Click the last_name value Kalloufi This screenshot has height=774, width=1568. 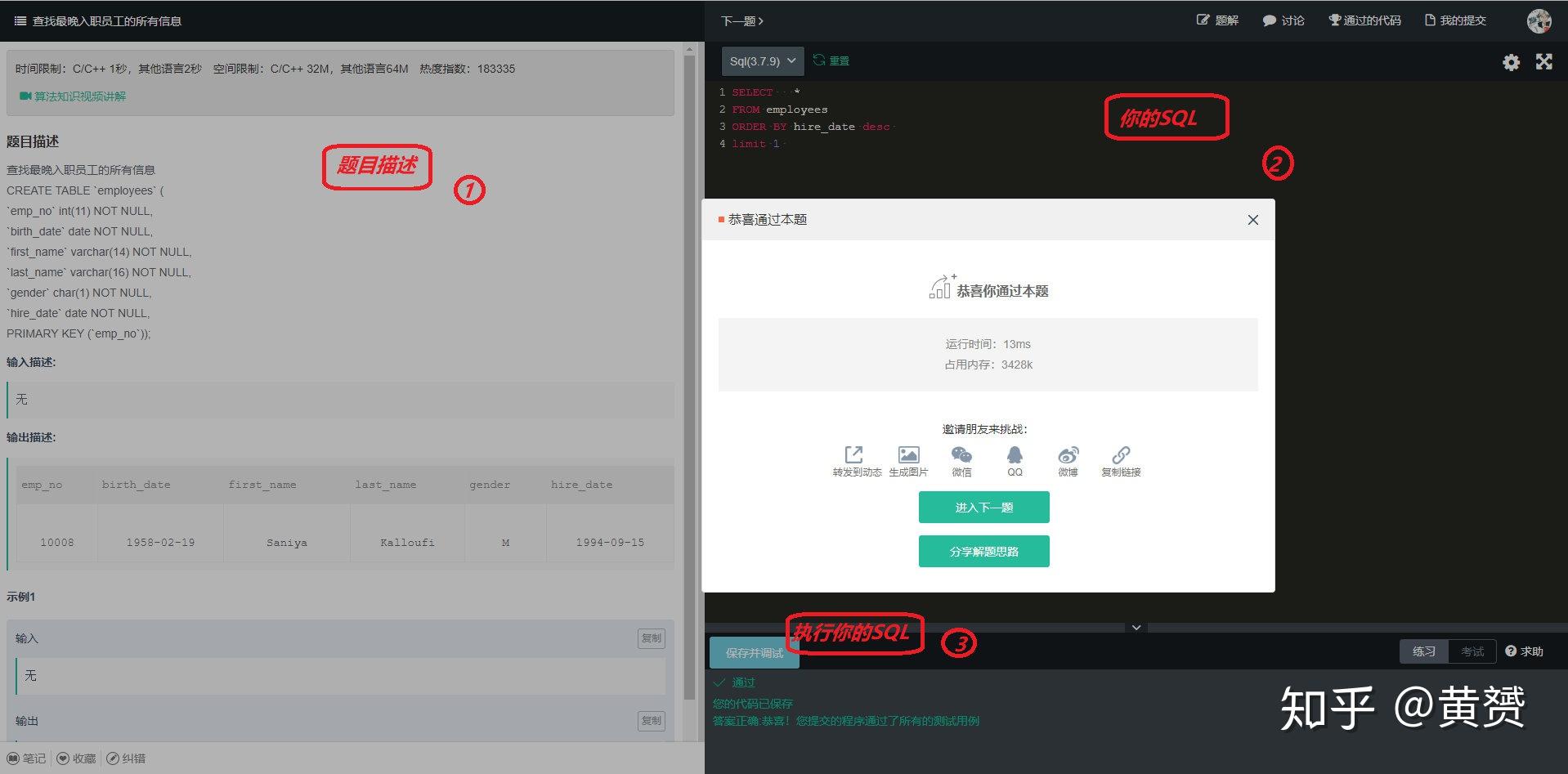pyautogui.click(x=407, y=543)
